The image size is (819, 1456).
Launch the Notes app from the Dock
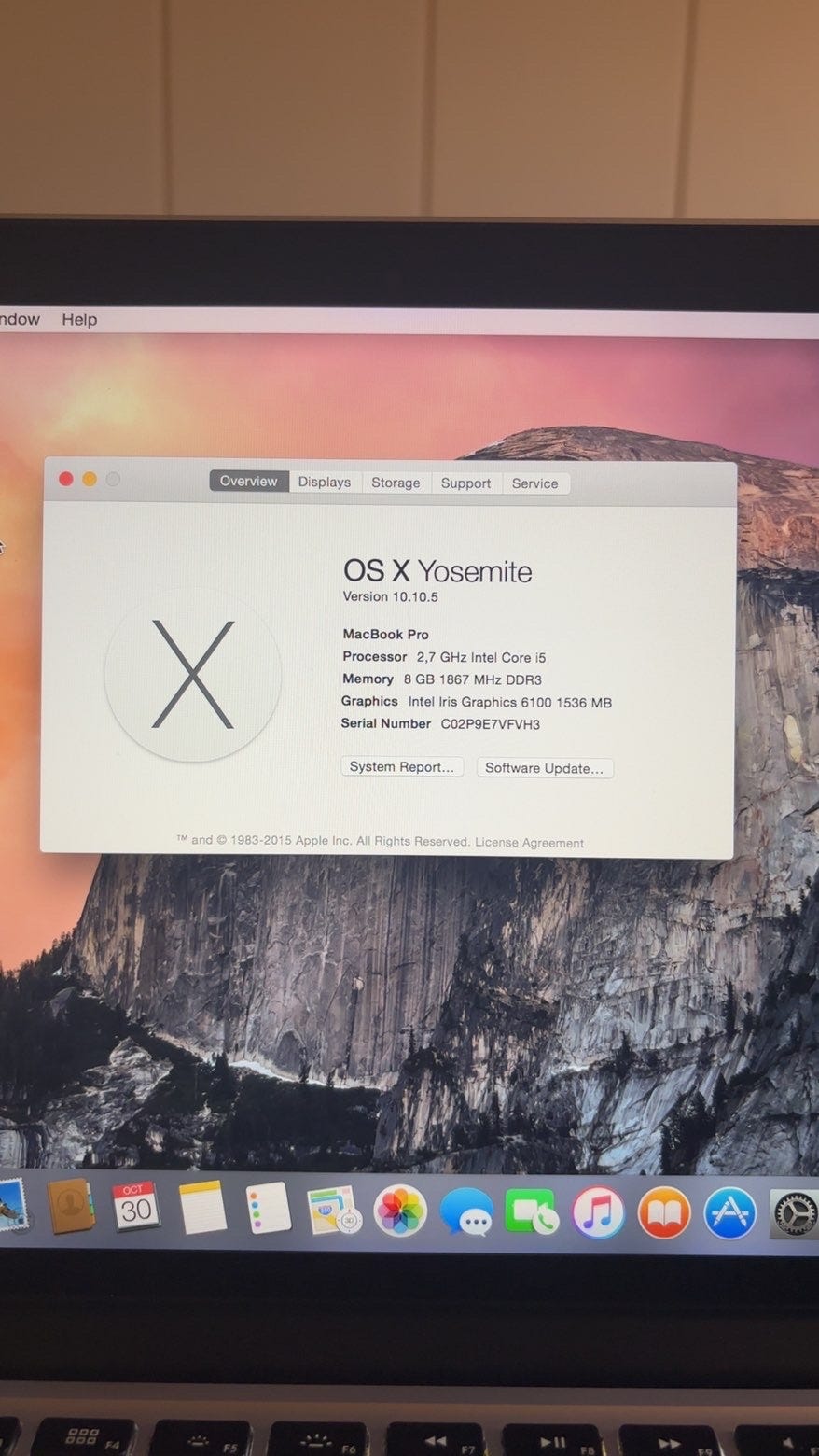[x=202, y=1208]
